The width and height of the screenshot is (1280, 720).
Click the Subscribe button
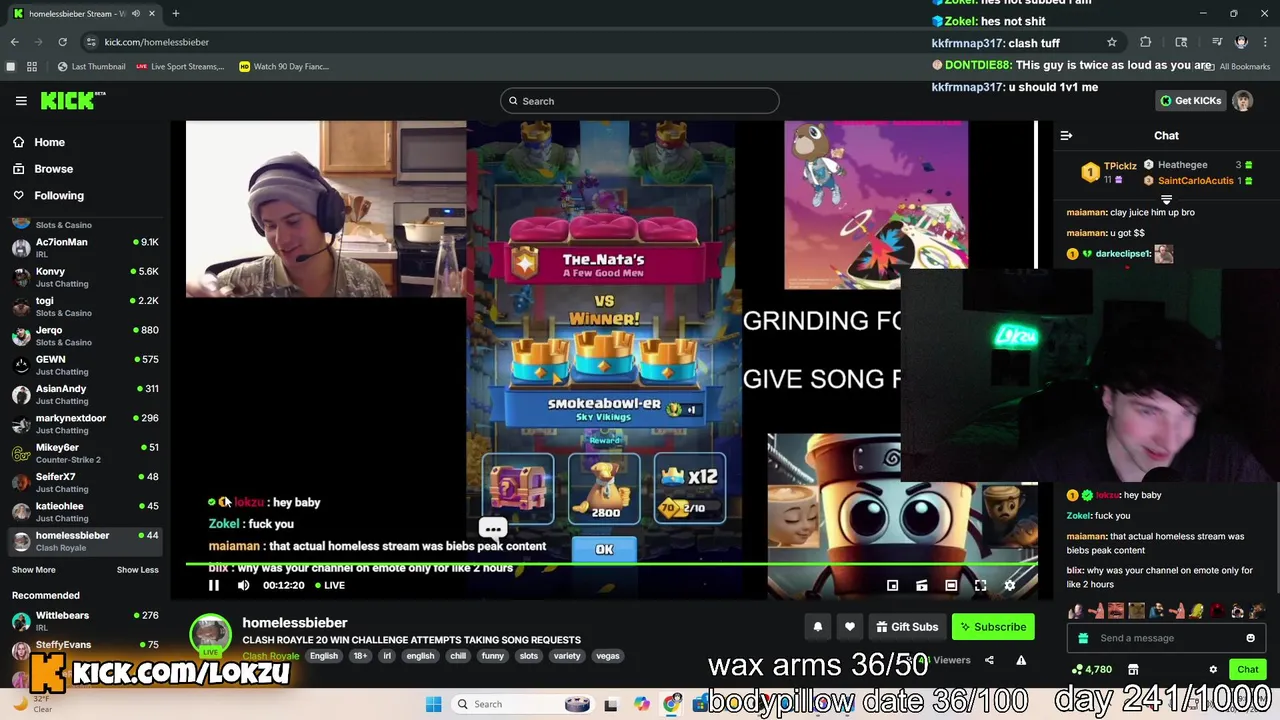tap(993, 627)
